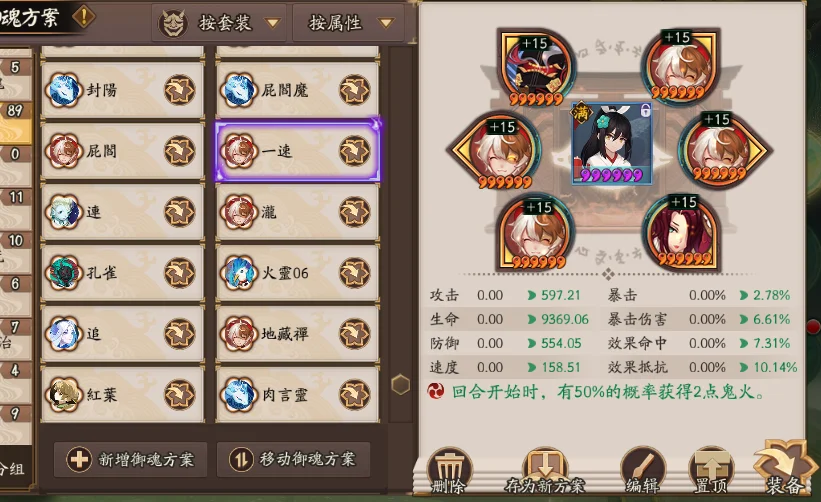Click the equip icon on the 封陽 preset
821x502 pixels.
pos(180,90)
